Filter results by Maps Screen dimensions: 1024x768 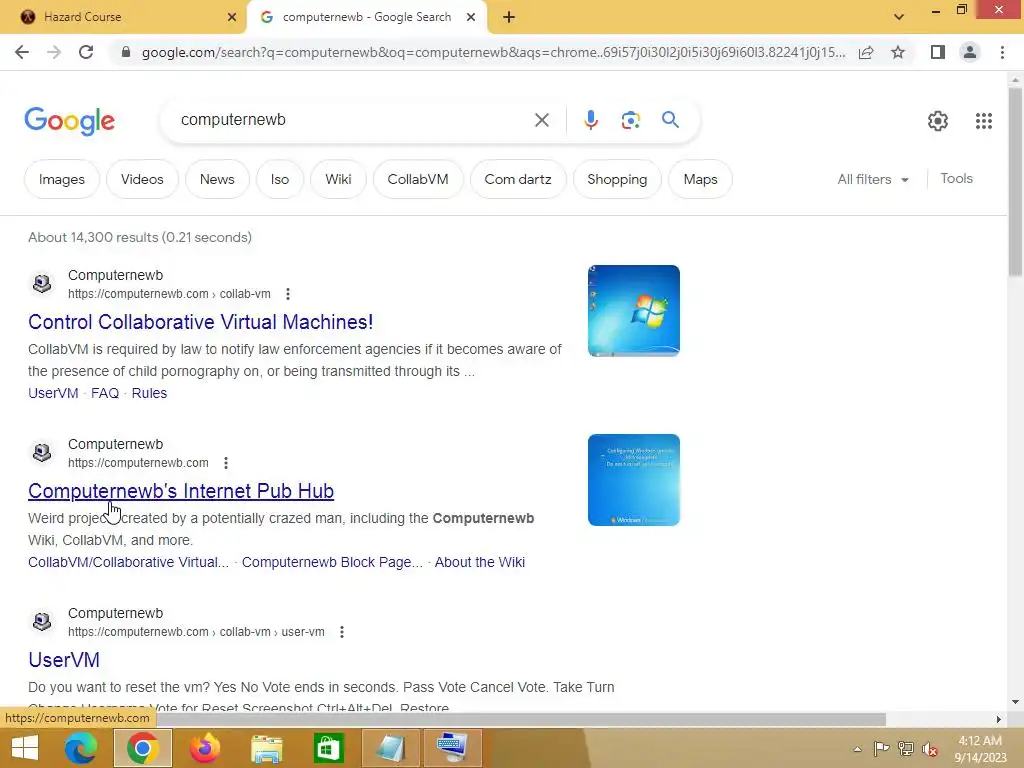coord(700,179)
